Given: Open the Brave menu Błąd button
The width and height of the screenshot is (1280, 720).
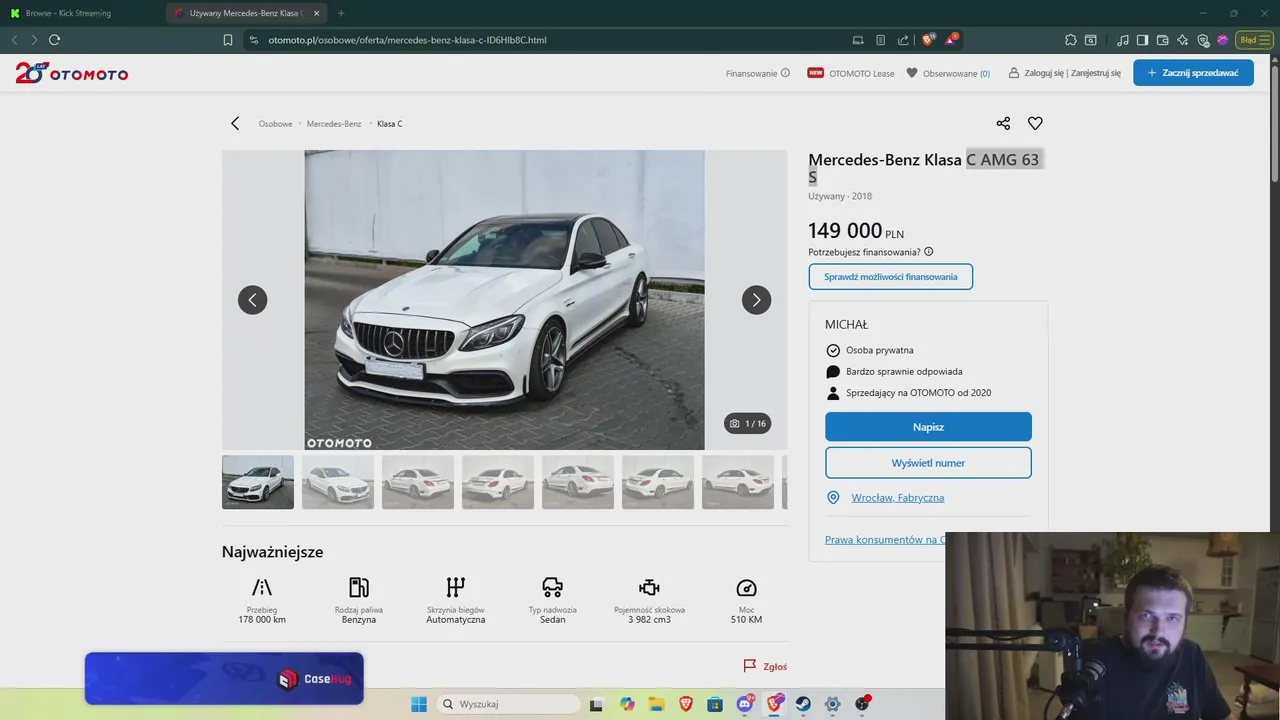Looking at the screenshot, I should pyautogui.click(x=1253, y=40).
